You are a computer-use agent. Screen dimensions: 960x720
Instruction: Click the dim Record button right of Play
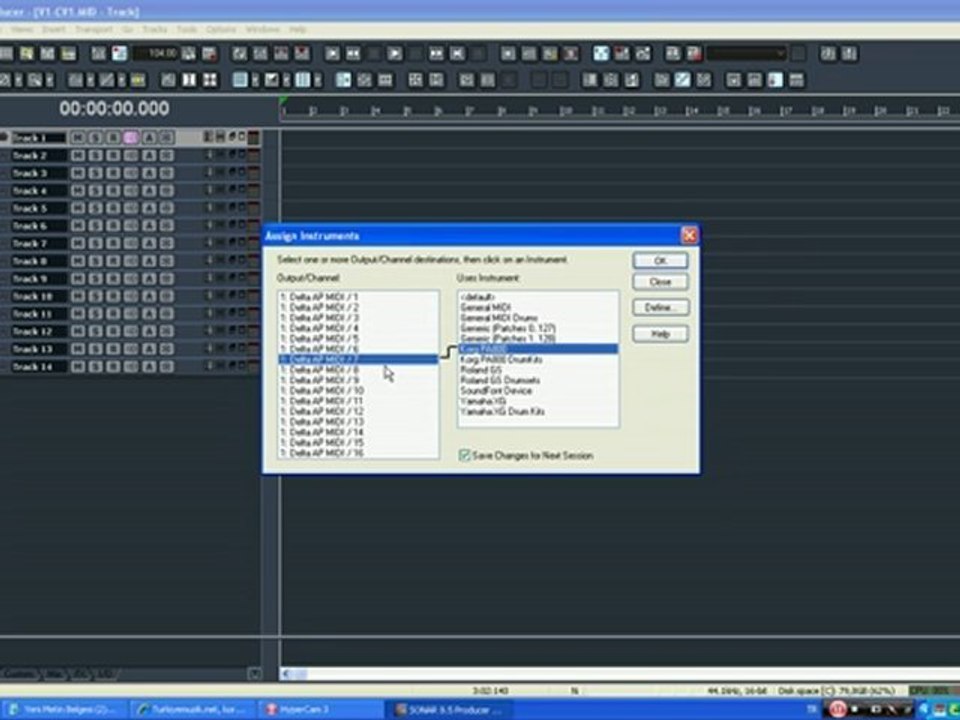coord(416,54)
